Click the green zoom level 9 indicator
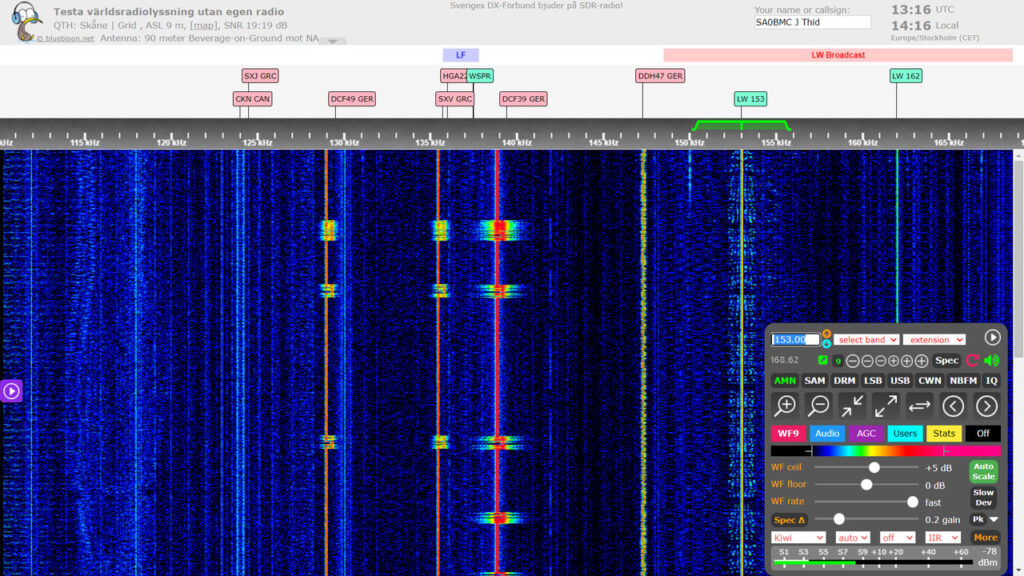Screen dimensions: 1024x576 (838, 360)
